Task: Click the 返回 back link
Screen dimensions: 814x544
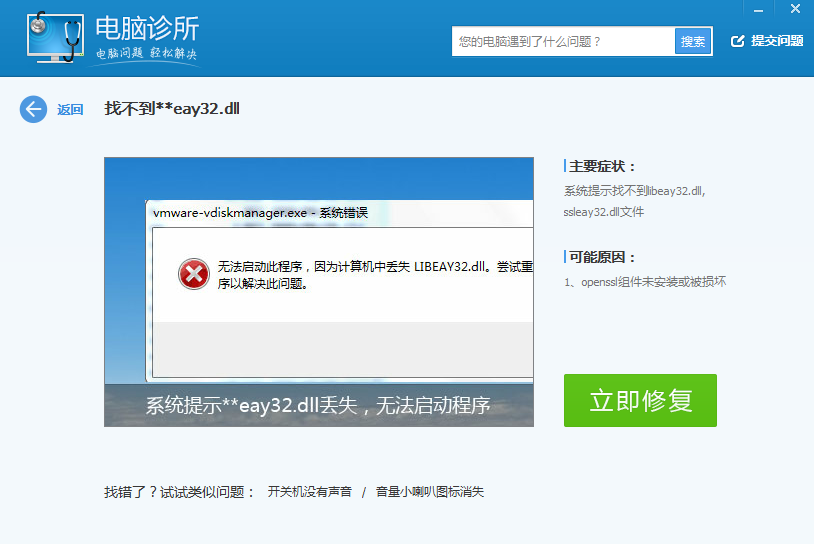Action: click(x=70, y=110)
